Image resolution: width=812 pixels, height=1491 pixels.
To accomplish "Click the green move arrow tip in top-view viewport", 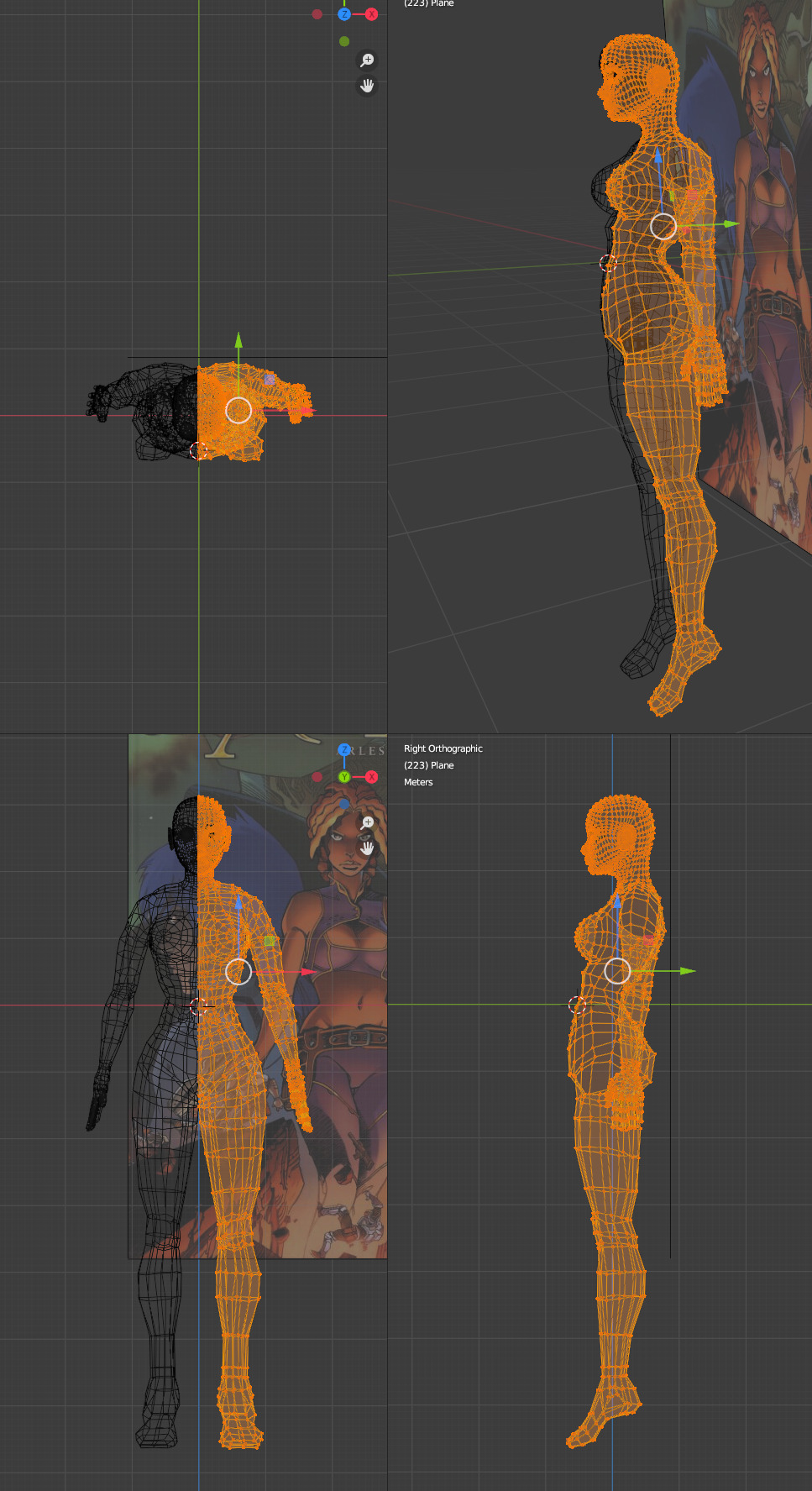I will click(238, 340).
